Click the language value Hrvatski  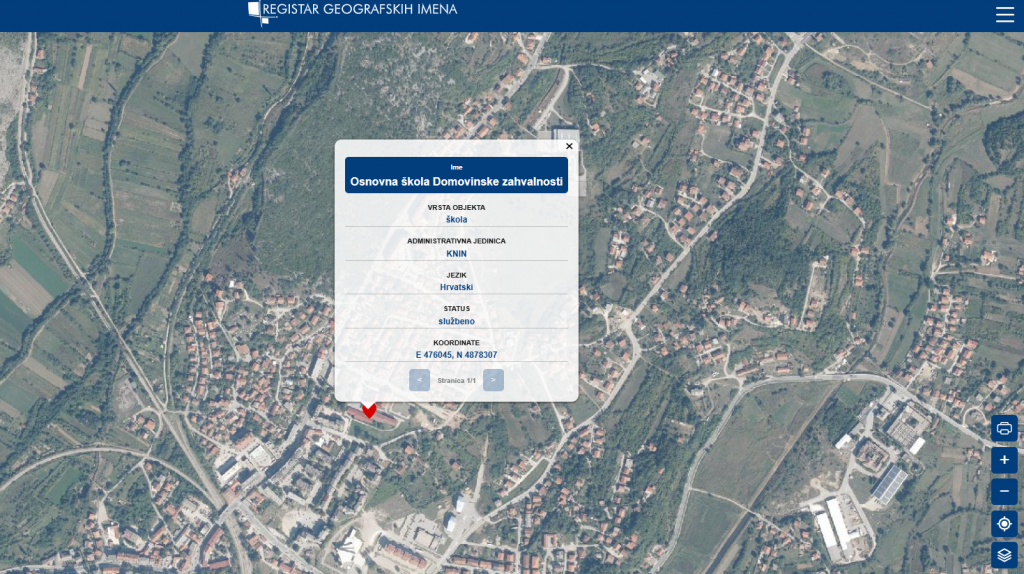(x=456, y=287)
